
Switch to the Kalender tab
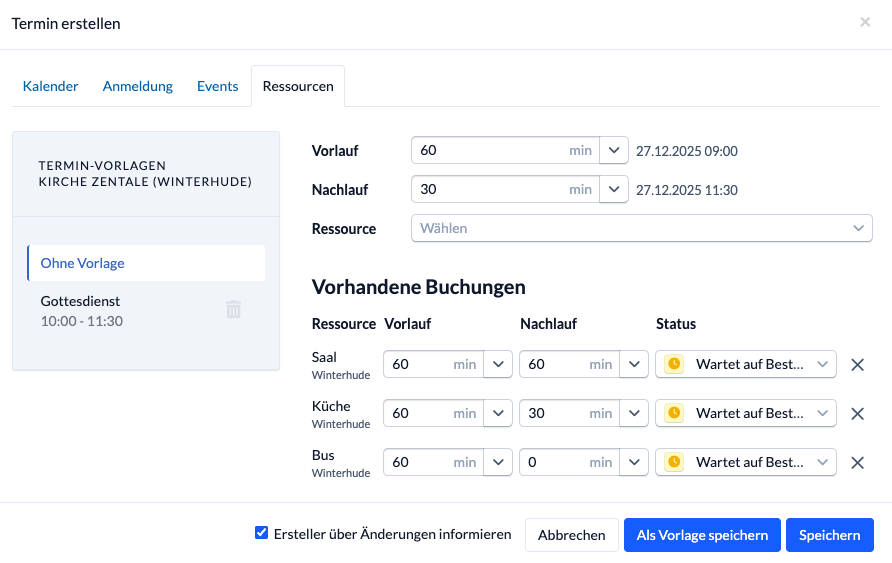(x=50, y=86)
